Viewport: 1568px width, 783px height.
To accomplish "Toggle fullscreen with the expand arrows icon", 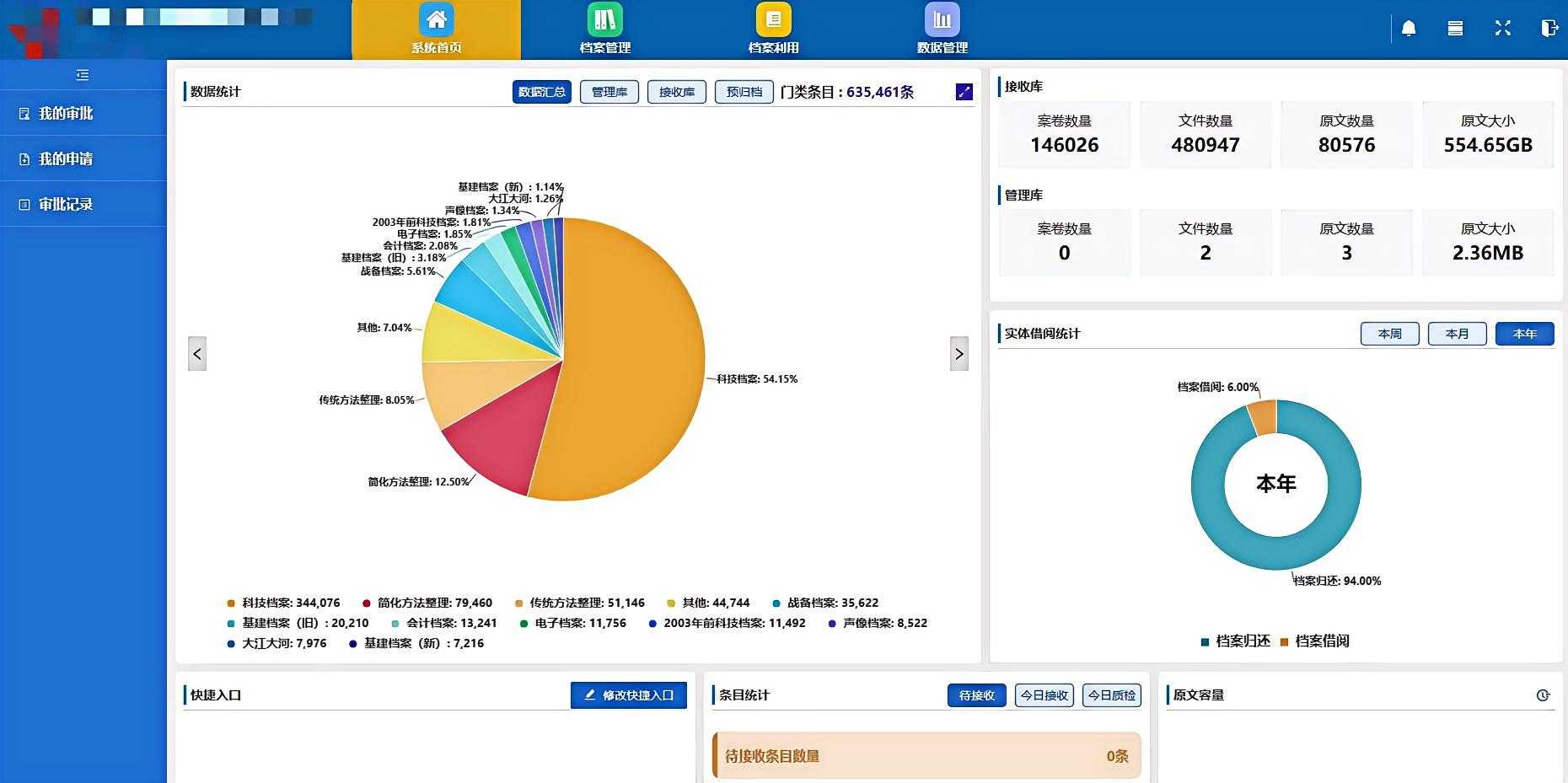I will click(x=1502, y=29).
